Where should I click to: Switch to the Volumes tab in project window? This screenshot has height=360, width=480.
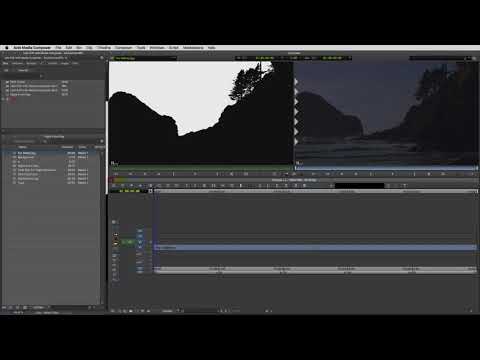pyautogui.click(x=18, y=63)
